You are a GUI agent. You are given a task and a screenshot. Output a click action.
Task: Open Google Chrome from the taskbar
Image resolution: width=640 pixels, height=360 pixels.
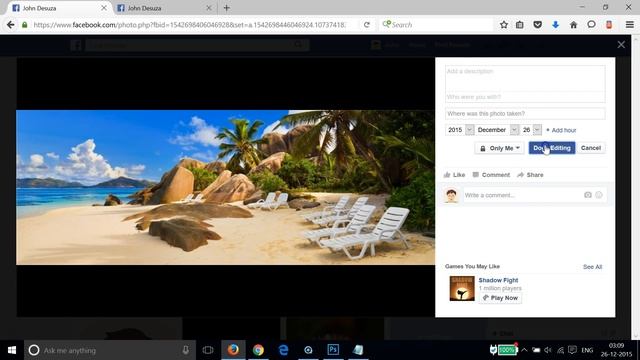(258, 350)
